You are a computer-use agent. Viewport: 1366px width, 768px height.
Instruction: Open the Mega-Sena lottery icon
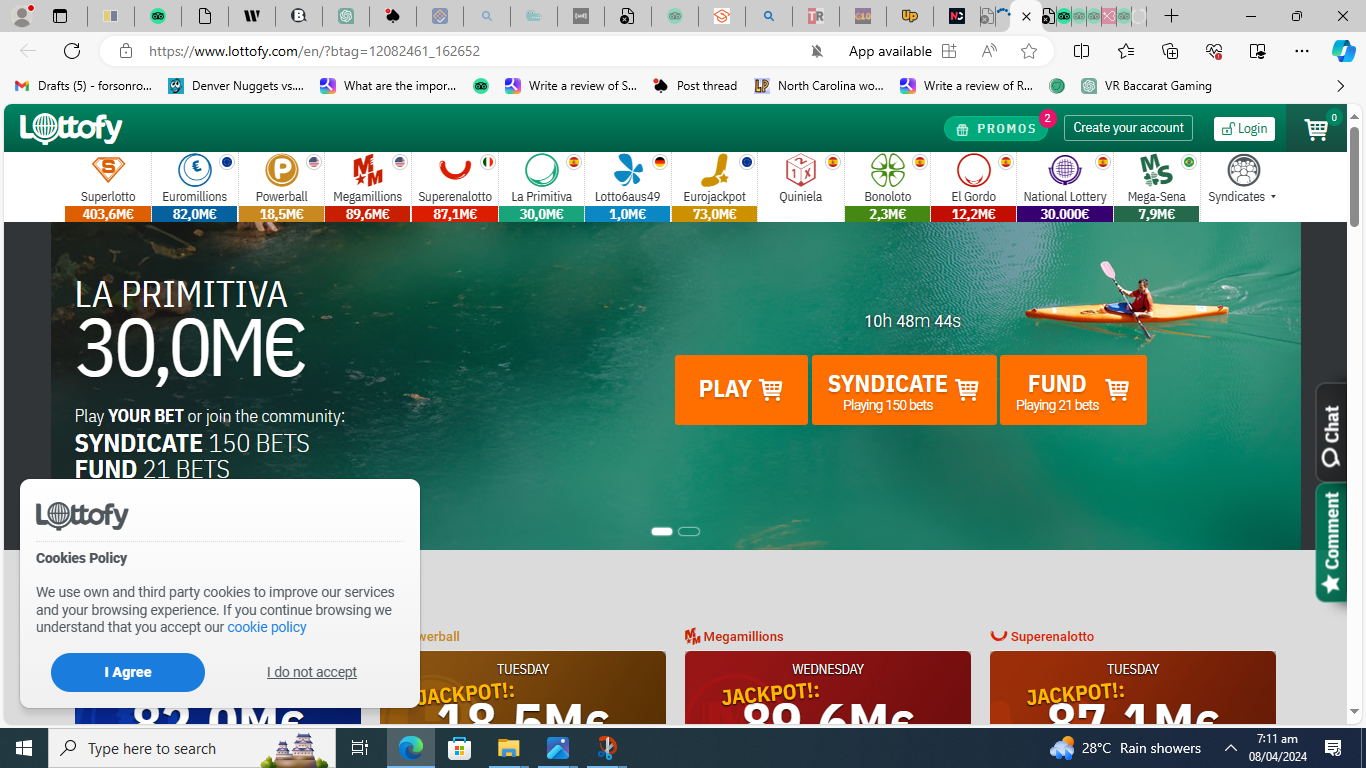1156,170
